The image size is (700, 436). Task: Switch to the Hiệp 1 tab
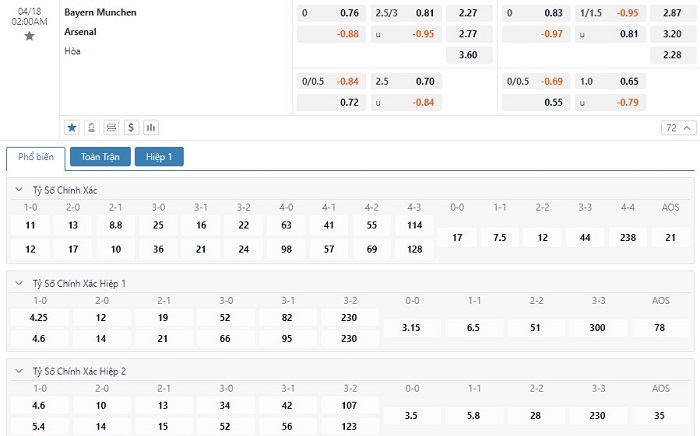tap(159, 157)
